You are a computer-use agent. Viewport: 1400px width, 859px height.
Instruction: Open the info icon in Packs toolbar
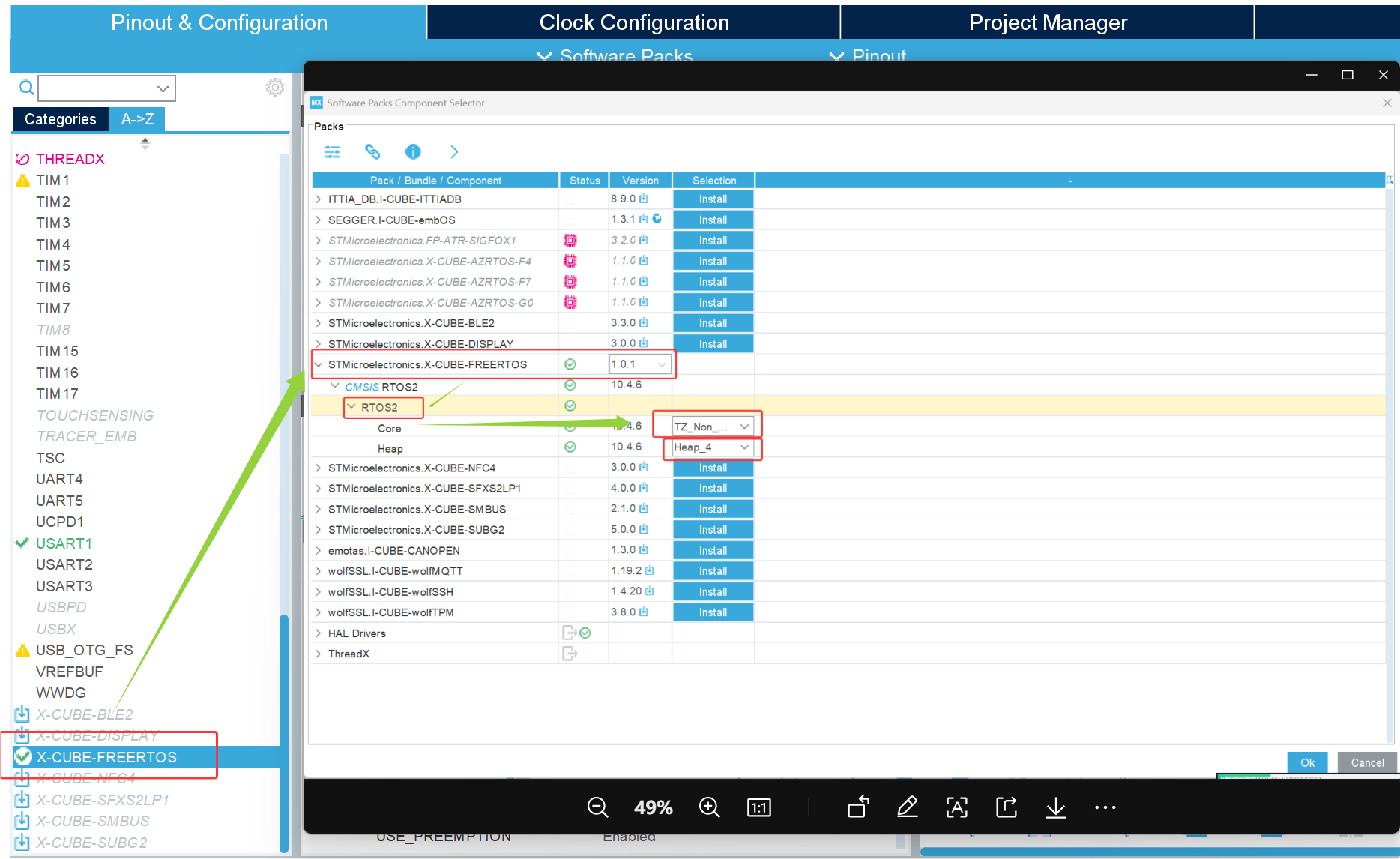click(x=413, y=152)
